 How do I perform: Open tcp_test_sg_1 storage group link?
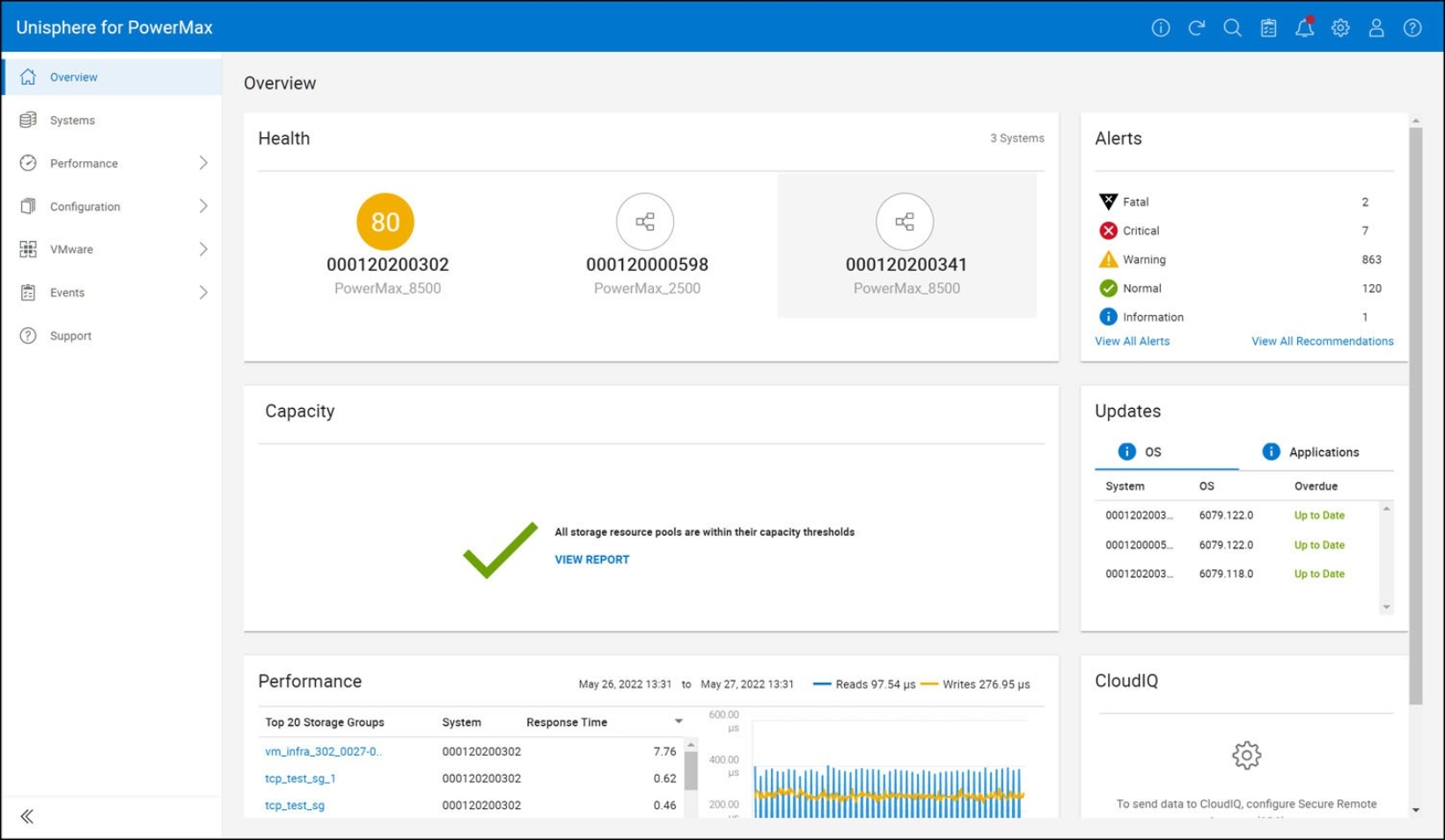pyautogui.click(x=300, y=778)
